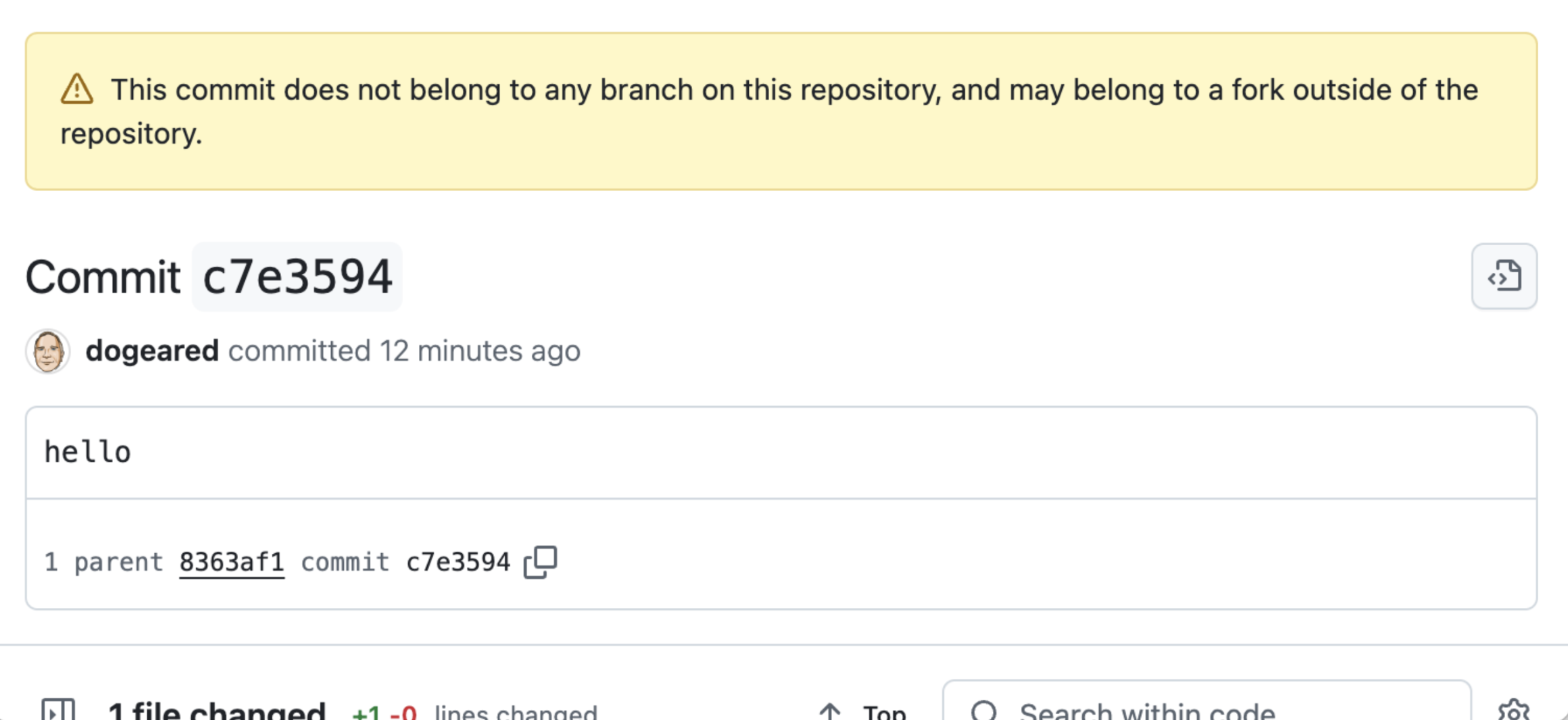Copy the full commit SHA

click(540, 562)
